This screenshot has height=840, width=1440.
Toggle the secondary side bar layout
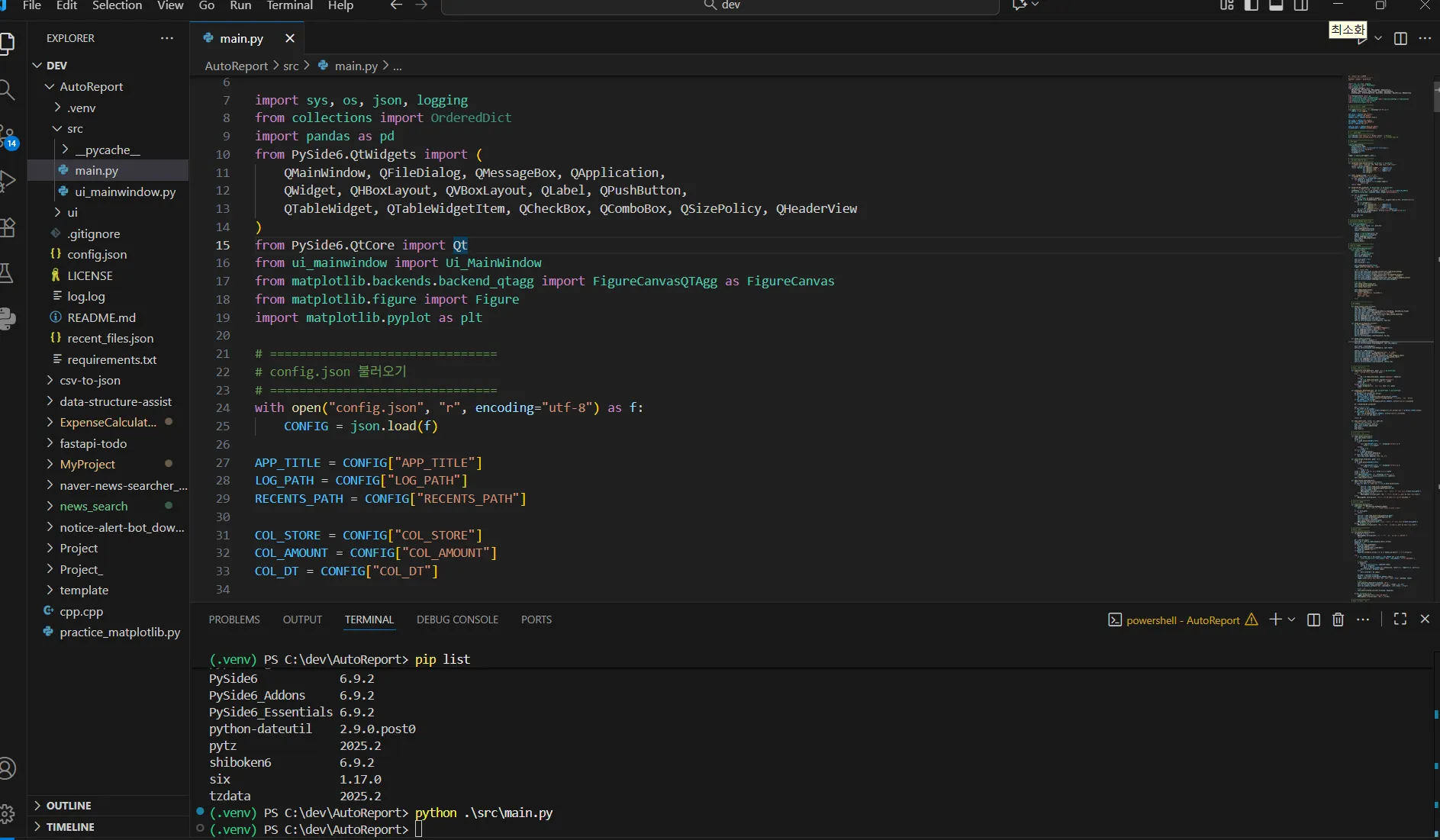coord(1301,5)
